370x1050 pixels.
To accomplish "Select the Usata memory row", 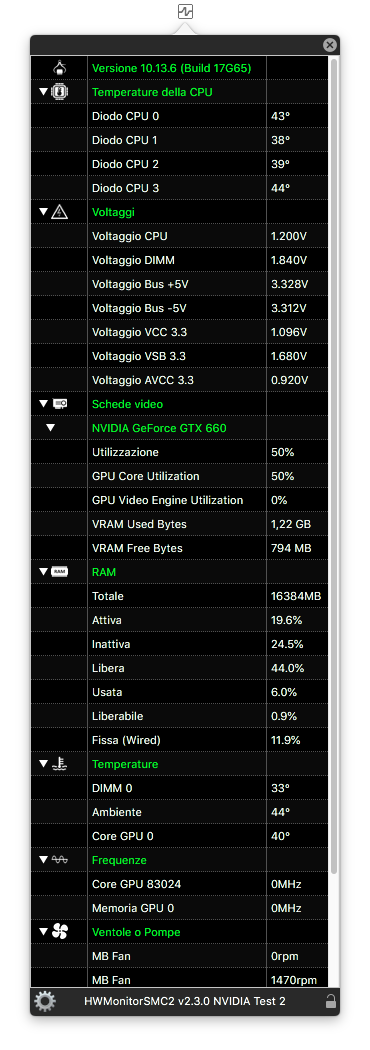I will 180,692.
